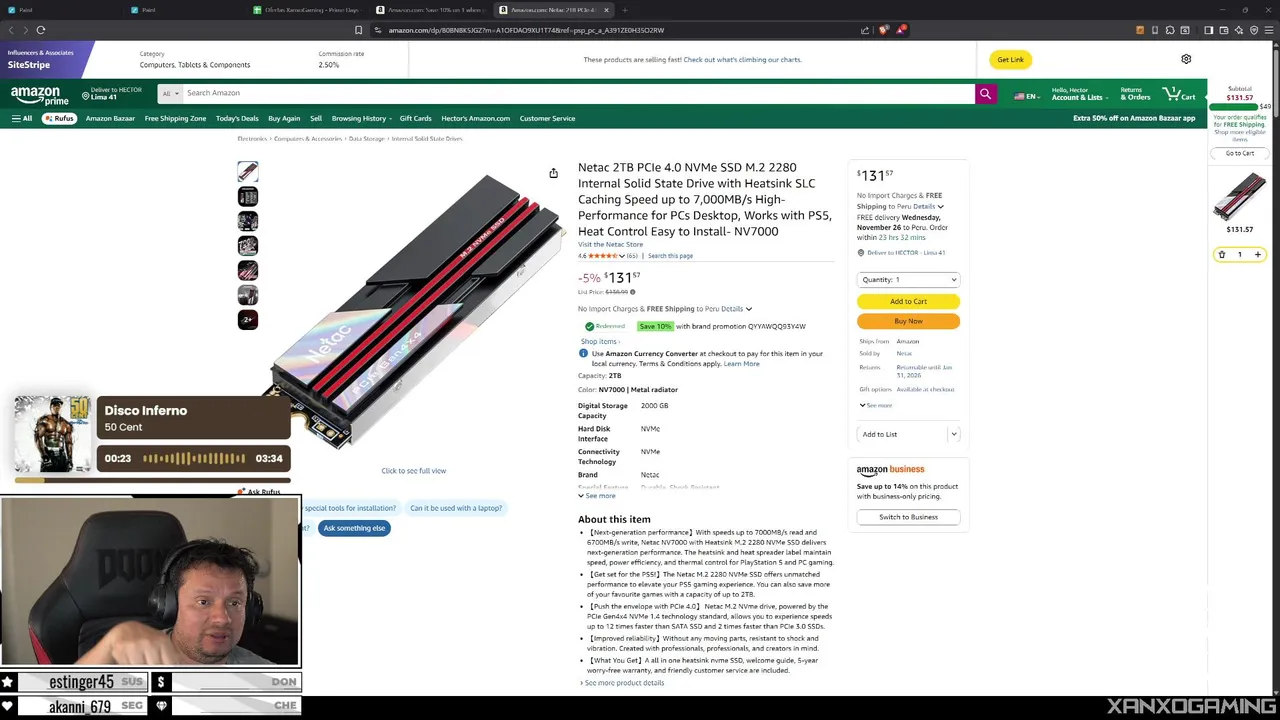
Task: Select the second product thumbnail image
Action: [247, 196]
